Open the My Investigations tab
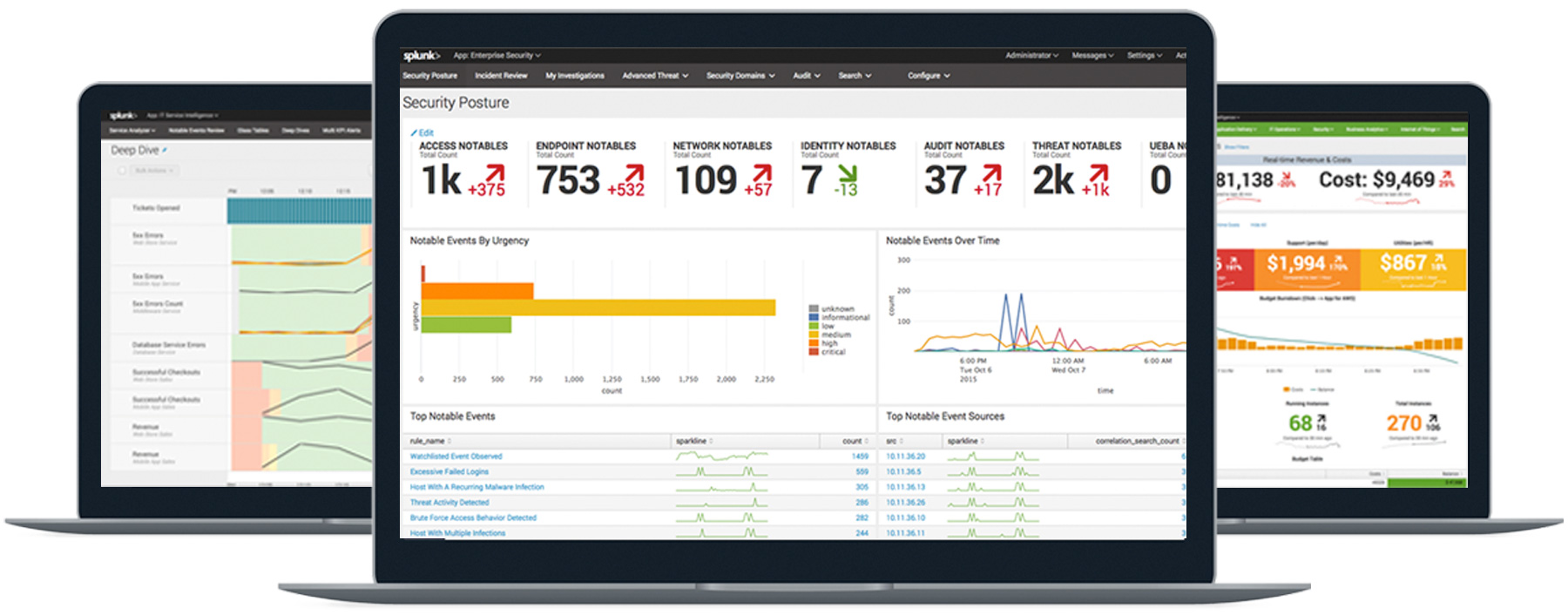The height and width of the screenshot is (615, 1568). tap(575, 76)
